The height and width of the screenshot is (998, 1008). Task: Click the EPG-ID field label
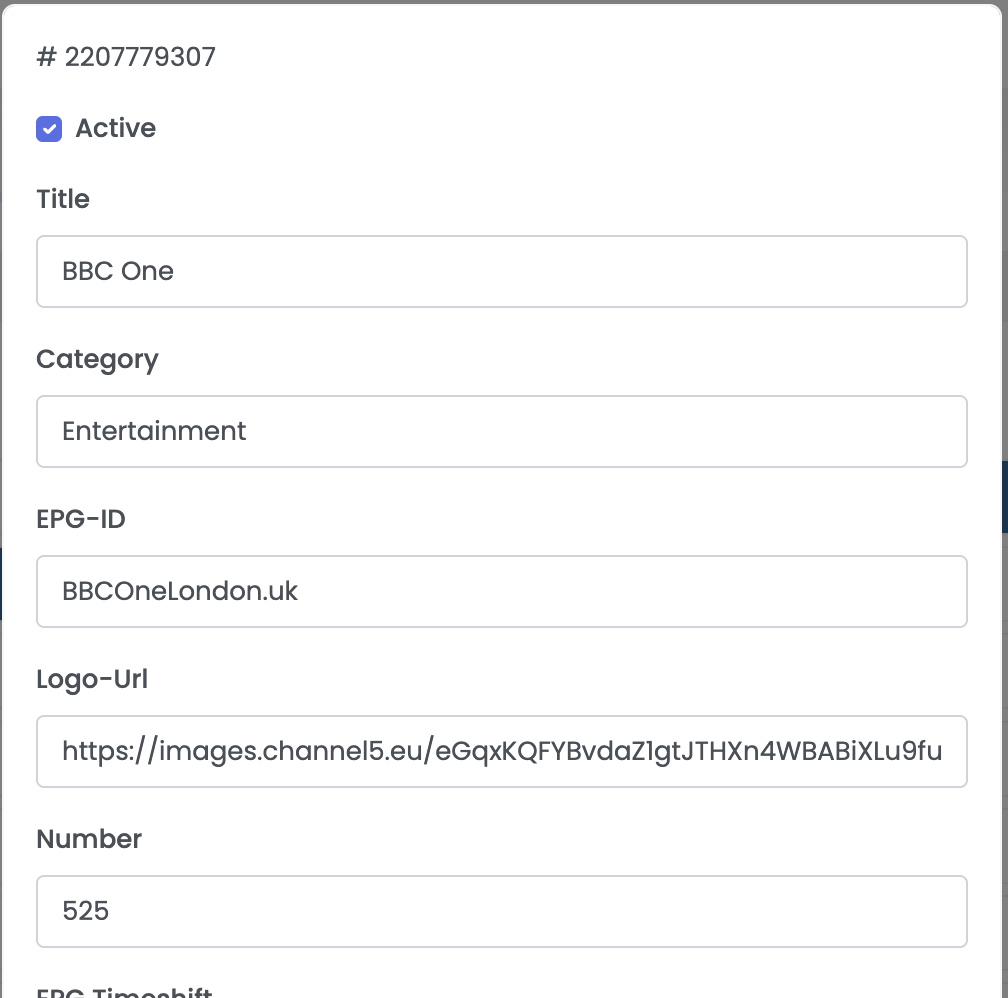(x=81, y=519)
